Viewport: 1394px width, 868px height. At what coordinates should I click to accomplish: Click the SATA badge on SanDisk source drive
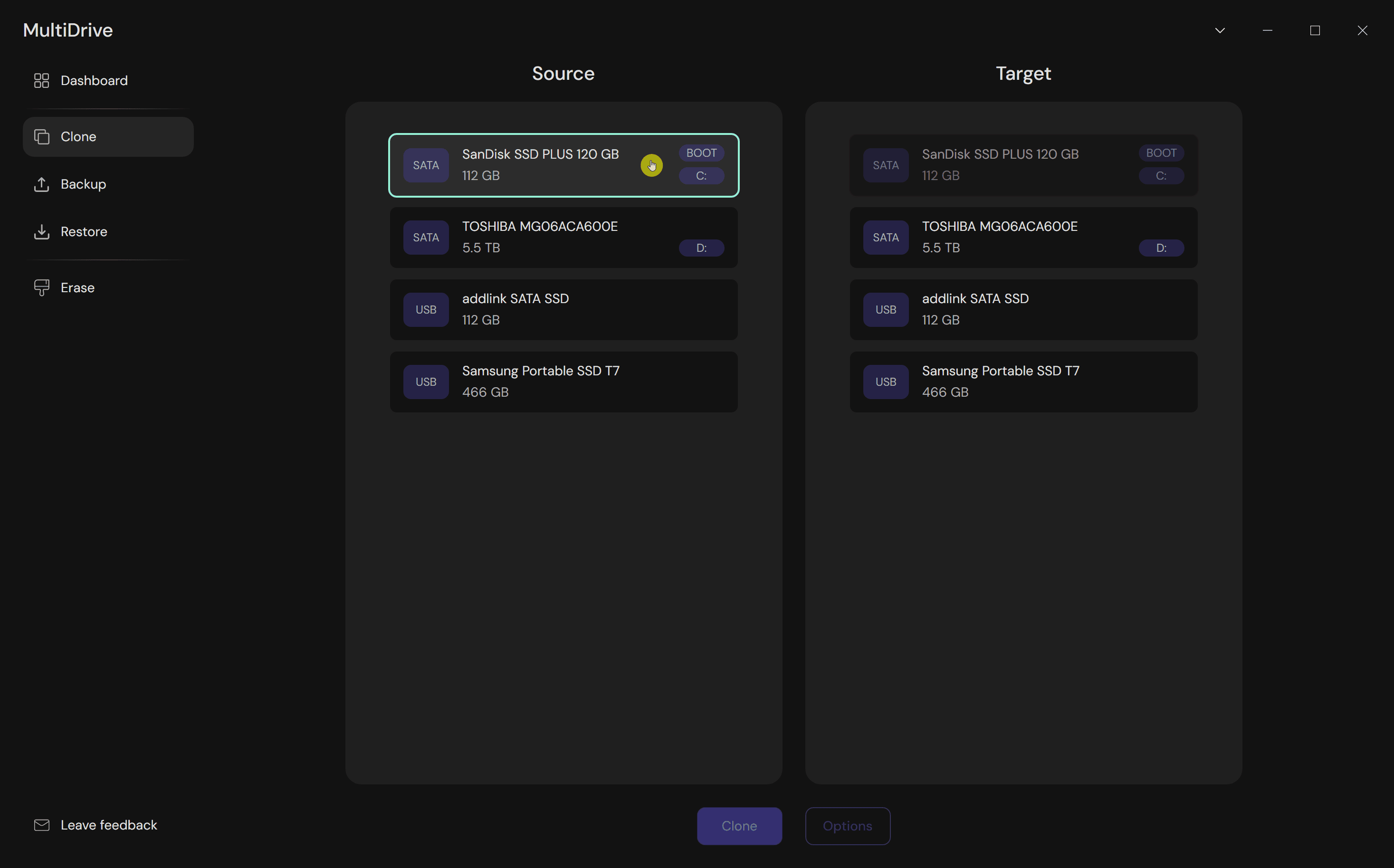point(425,165)
